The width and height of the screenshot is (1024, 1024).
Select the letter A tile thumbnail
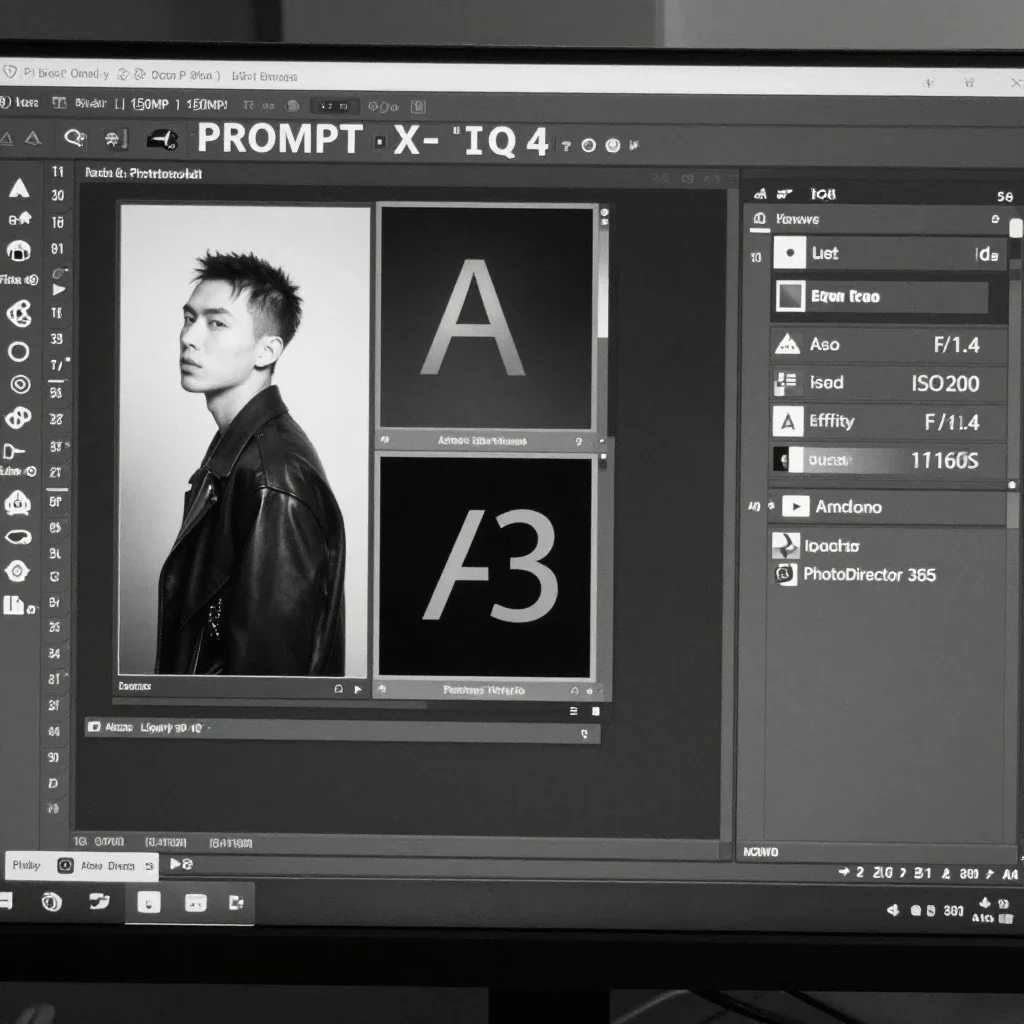486,317
